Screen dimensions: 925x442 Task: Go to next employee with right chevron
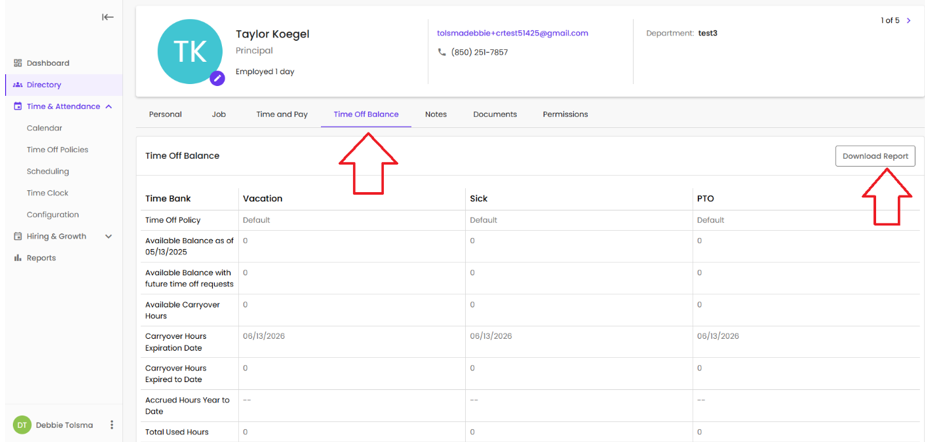(908, 20)
